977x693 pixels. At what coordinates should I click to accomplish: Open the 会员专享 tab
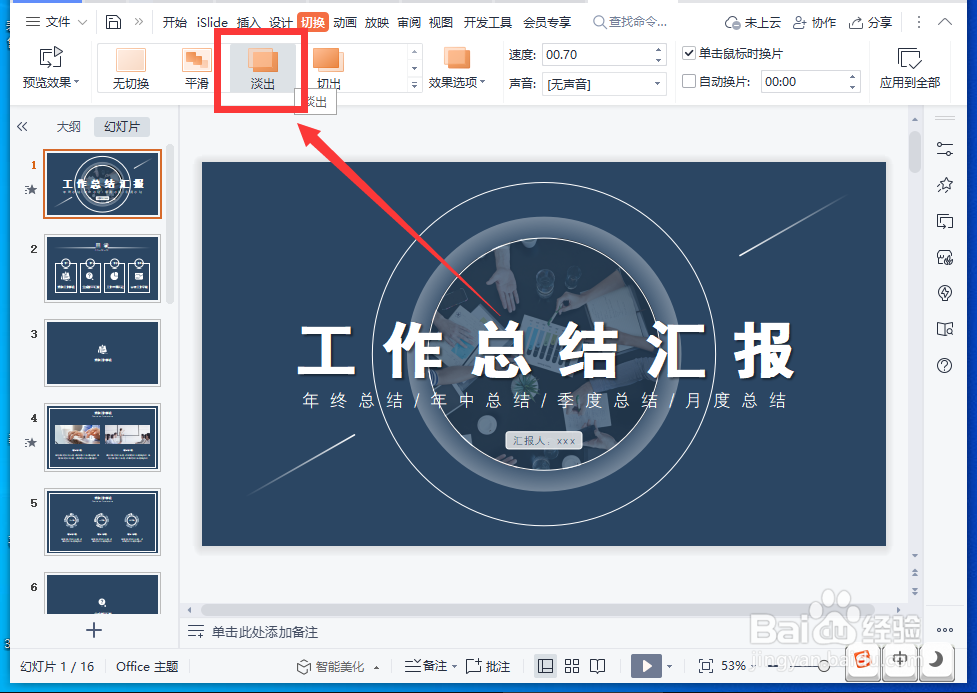coord(546,22)
